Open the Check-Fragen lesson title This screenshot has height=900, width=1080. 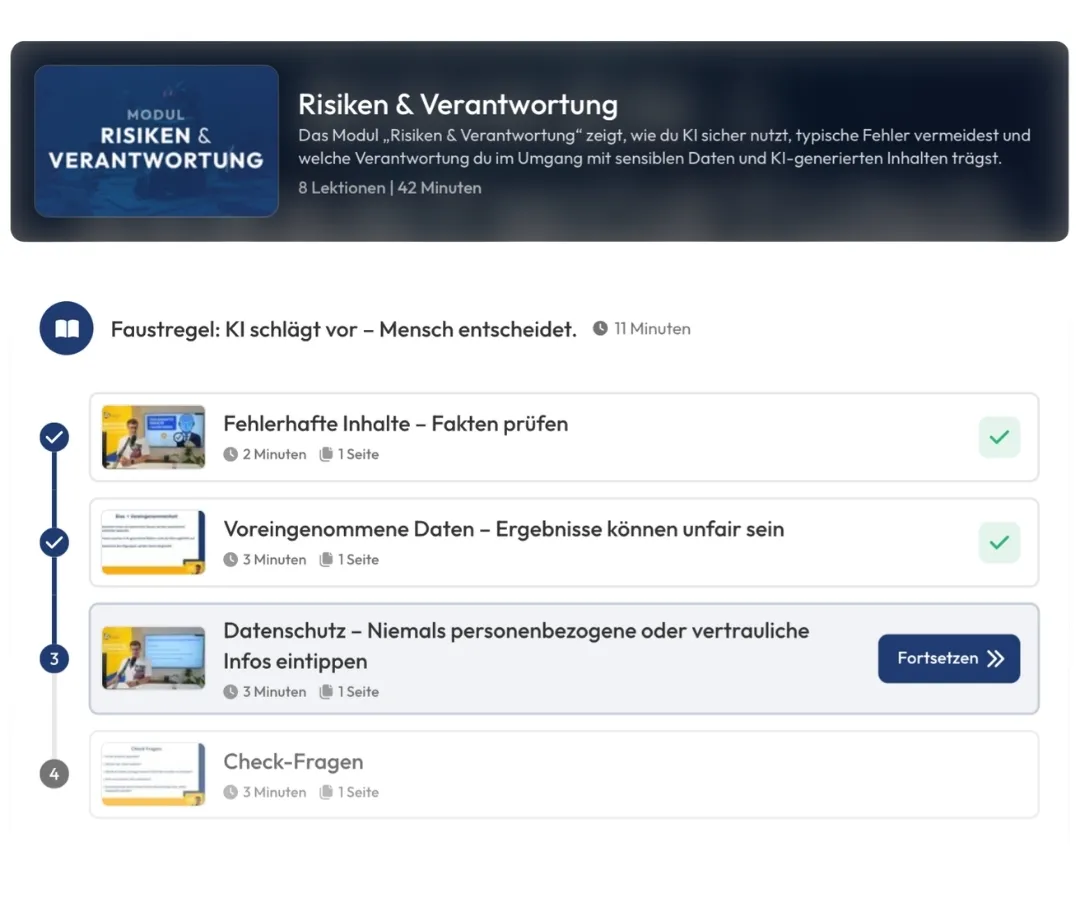pos(293,761)
